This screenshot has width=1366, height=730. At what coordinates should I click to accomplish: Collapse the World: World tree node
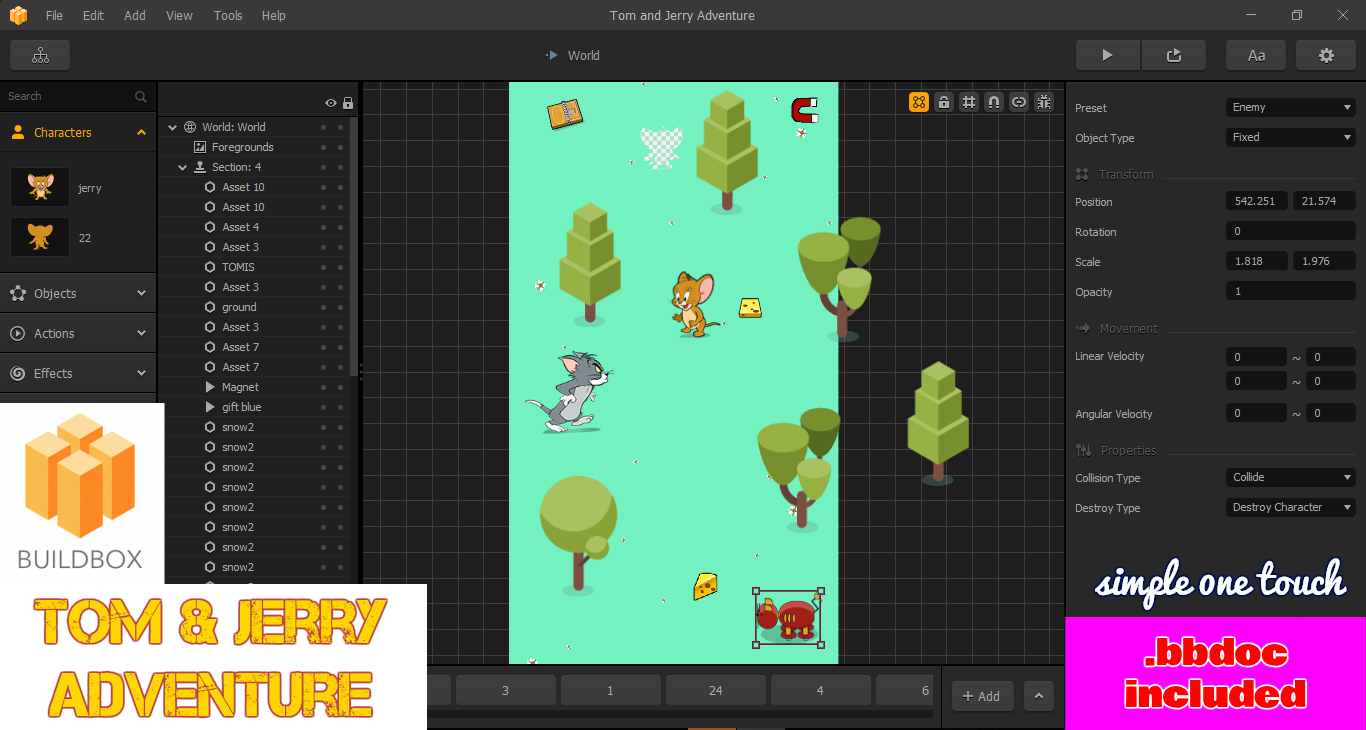tap(172, 127)
